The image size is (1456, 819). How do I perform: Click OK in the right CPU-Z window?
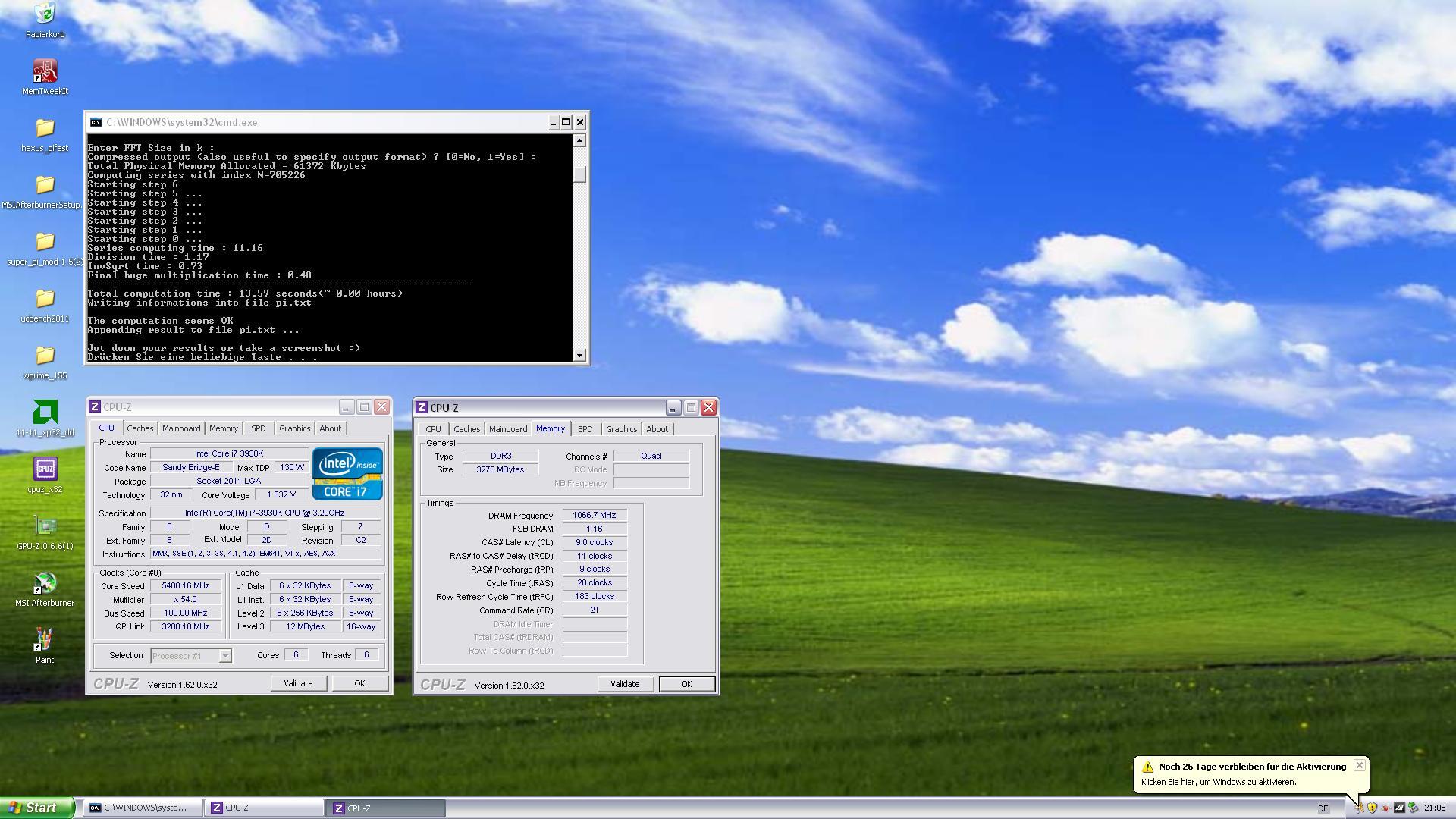point(686,684)
